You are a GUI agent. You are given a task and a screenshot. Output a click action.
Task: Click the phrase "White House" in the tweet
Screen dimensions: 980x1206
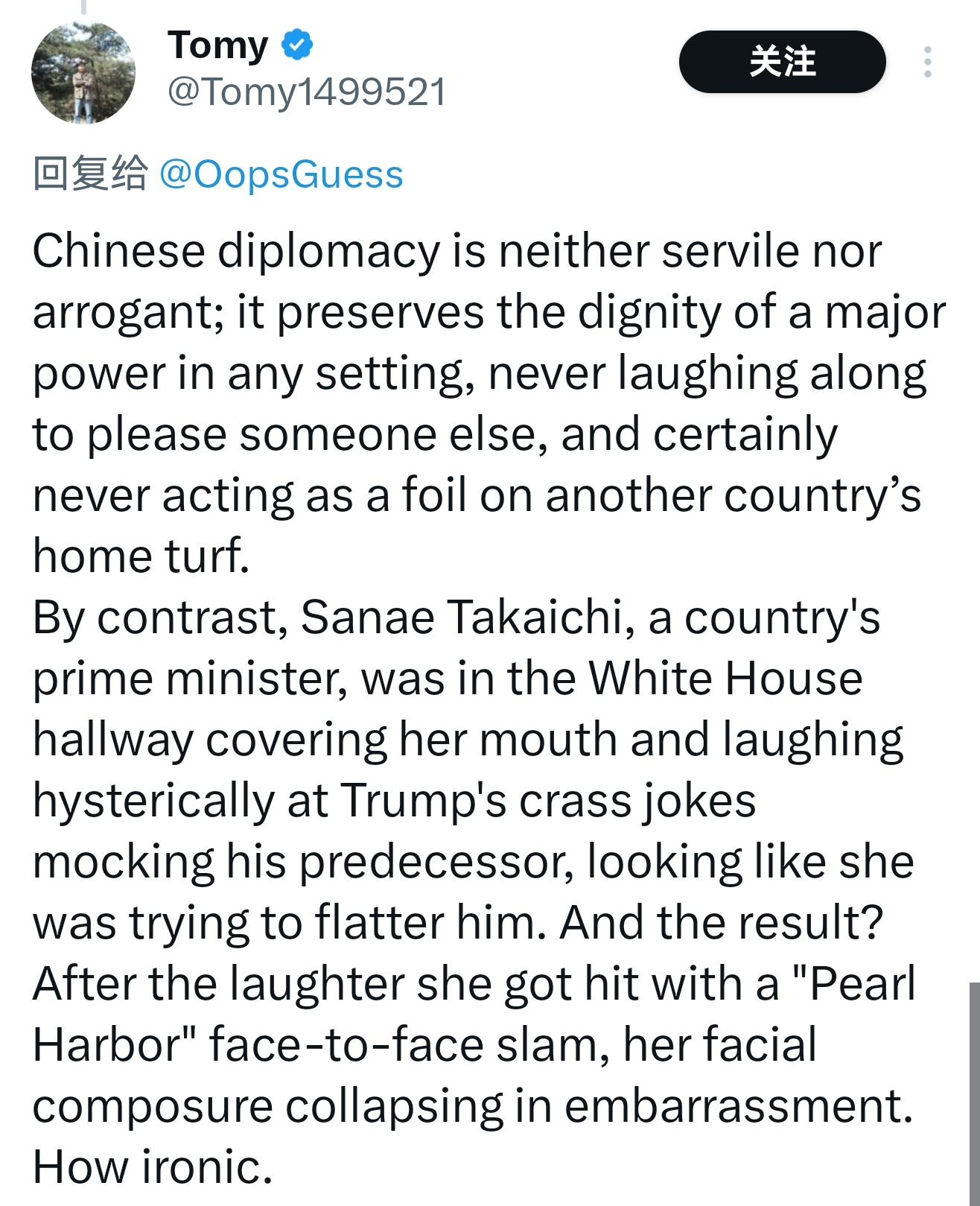click(x=725, y=679)
